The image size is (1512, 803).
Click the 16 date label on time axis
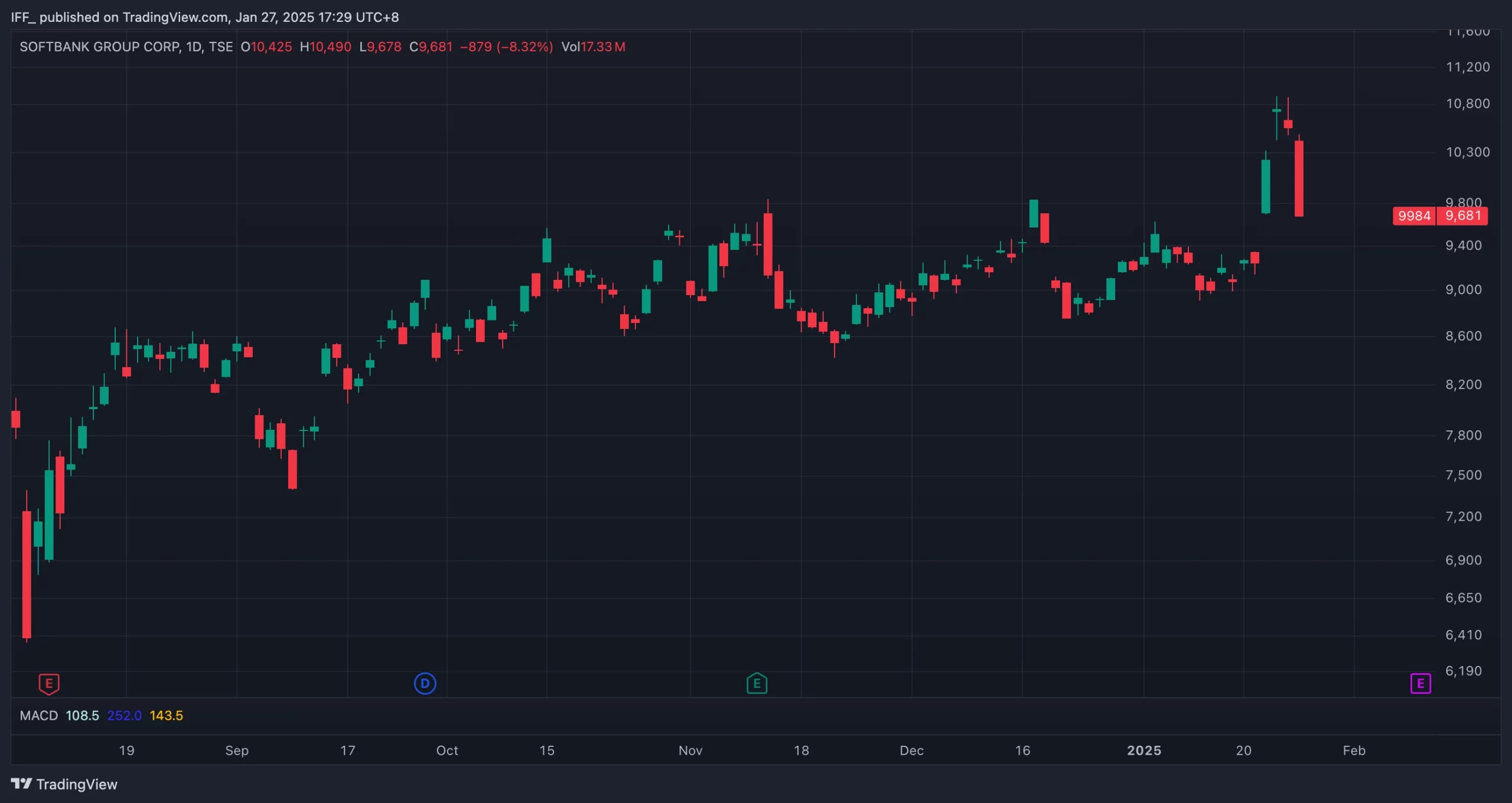pos(1023,750)
